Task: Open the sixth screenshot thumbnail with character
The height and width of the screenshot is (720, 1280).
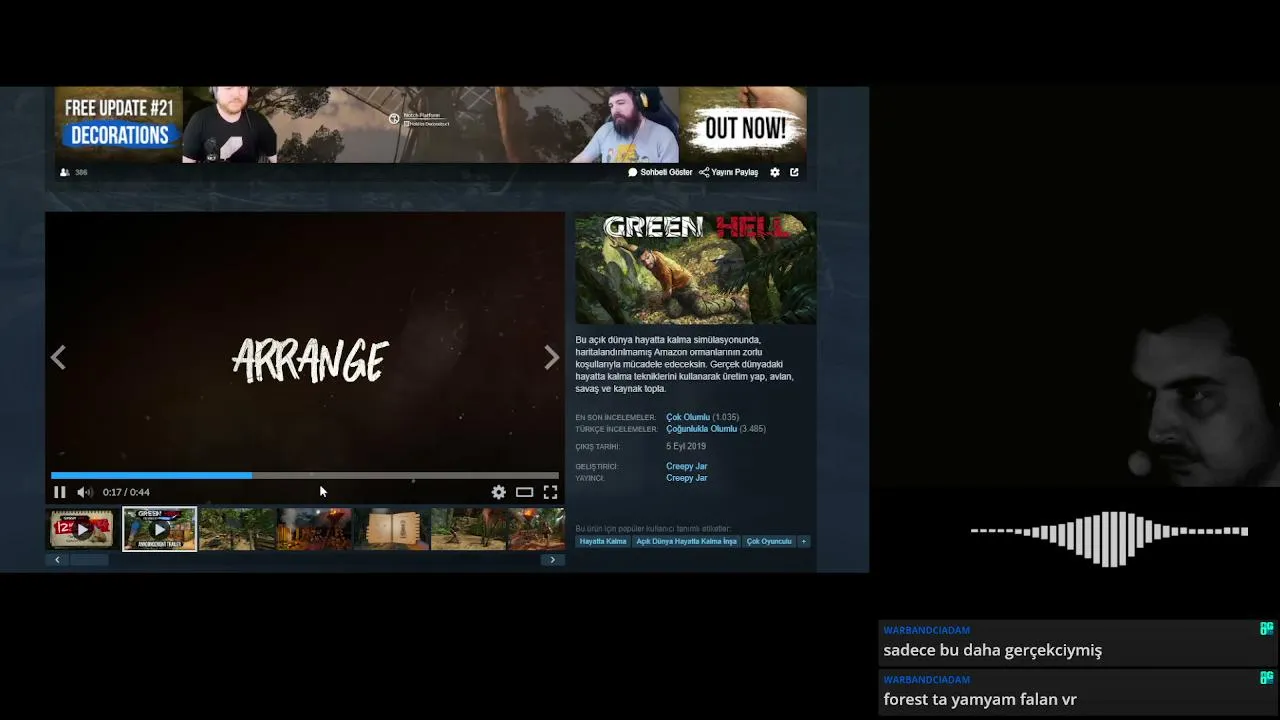Action: point(468,529)
